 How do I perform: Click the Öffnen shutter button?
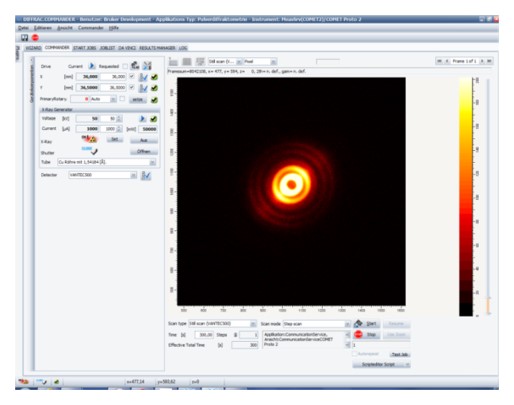click(144, 152)
